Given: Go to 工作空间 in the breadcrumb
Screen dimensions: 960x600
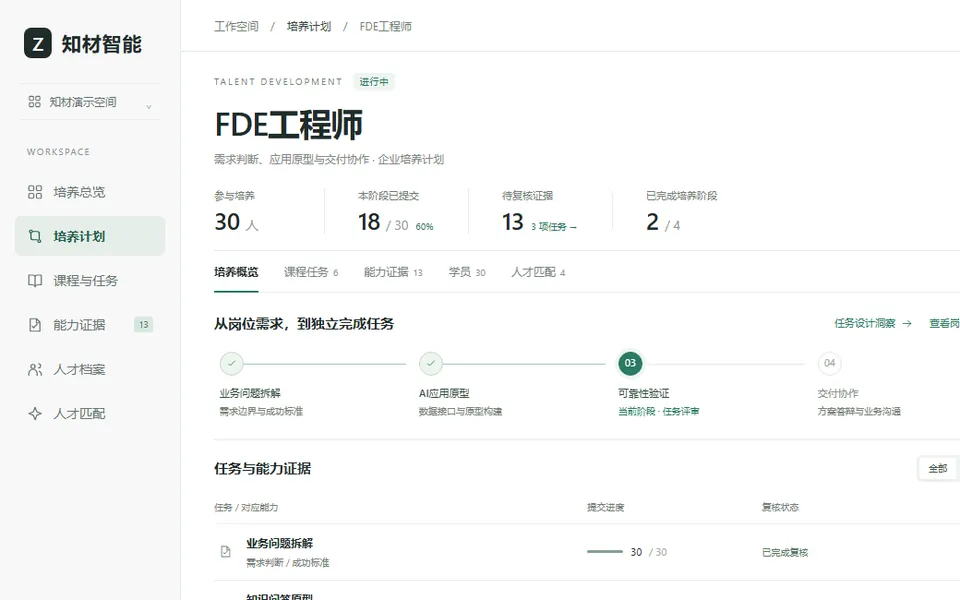Looking at the screenshot, I should tap(236, 26).
